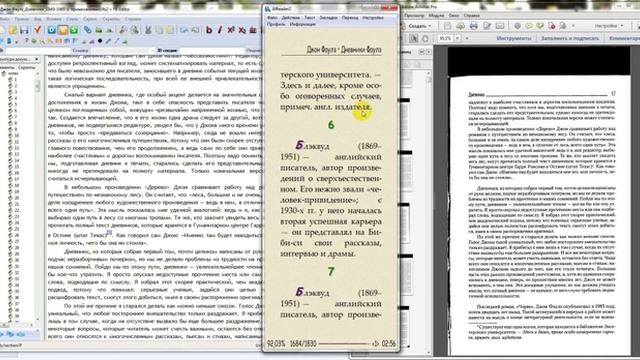640x360 pixels.
Task: Click the green footnote number 7 in AlReader2
Action: click(x=331, y=272)
